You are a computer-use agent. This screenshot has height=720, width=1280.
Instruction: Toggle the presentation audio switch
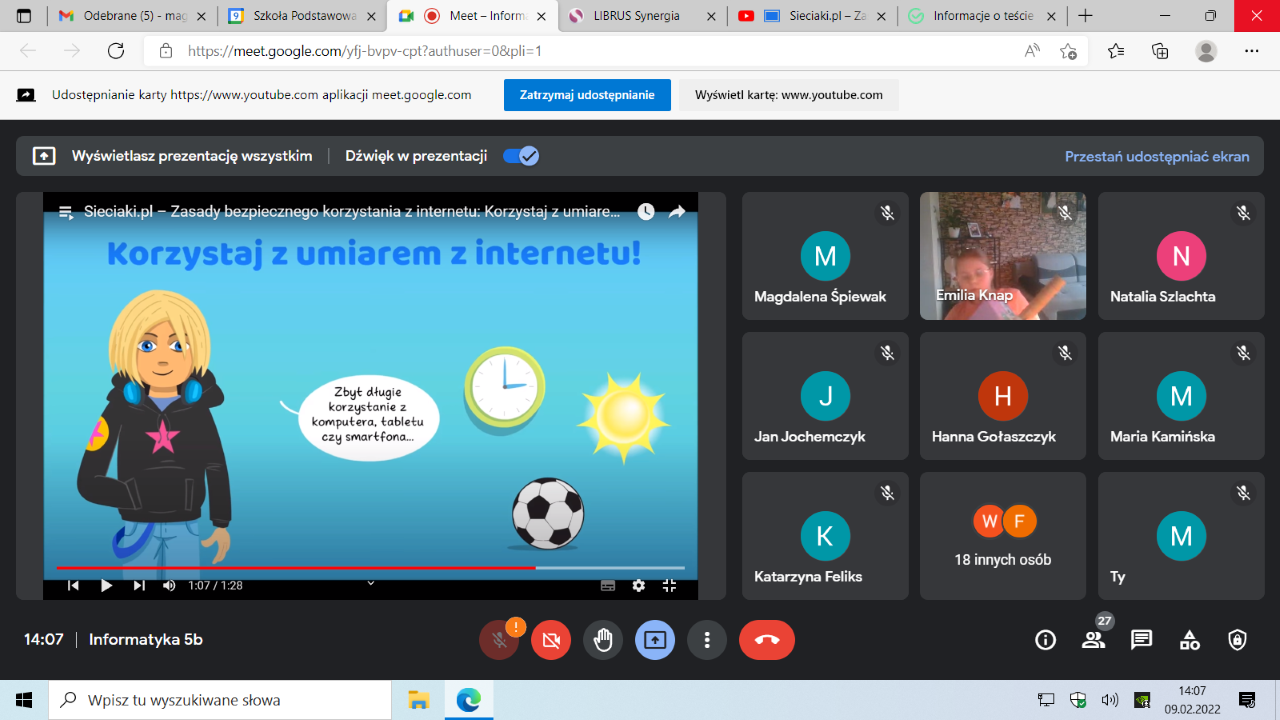point(521,156)
